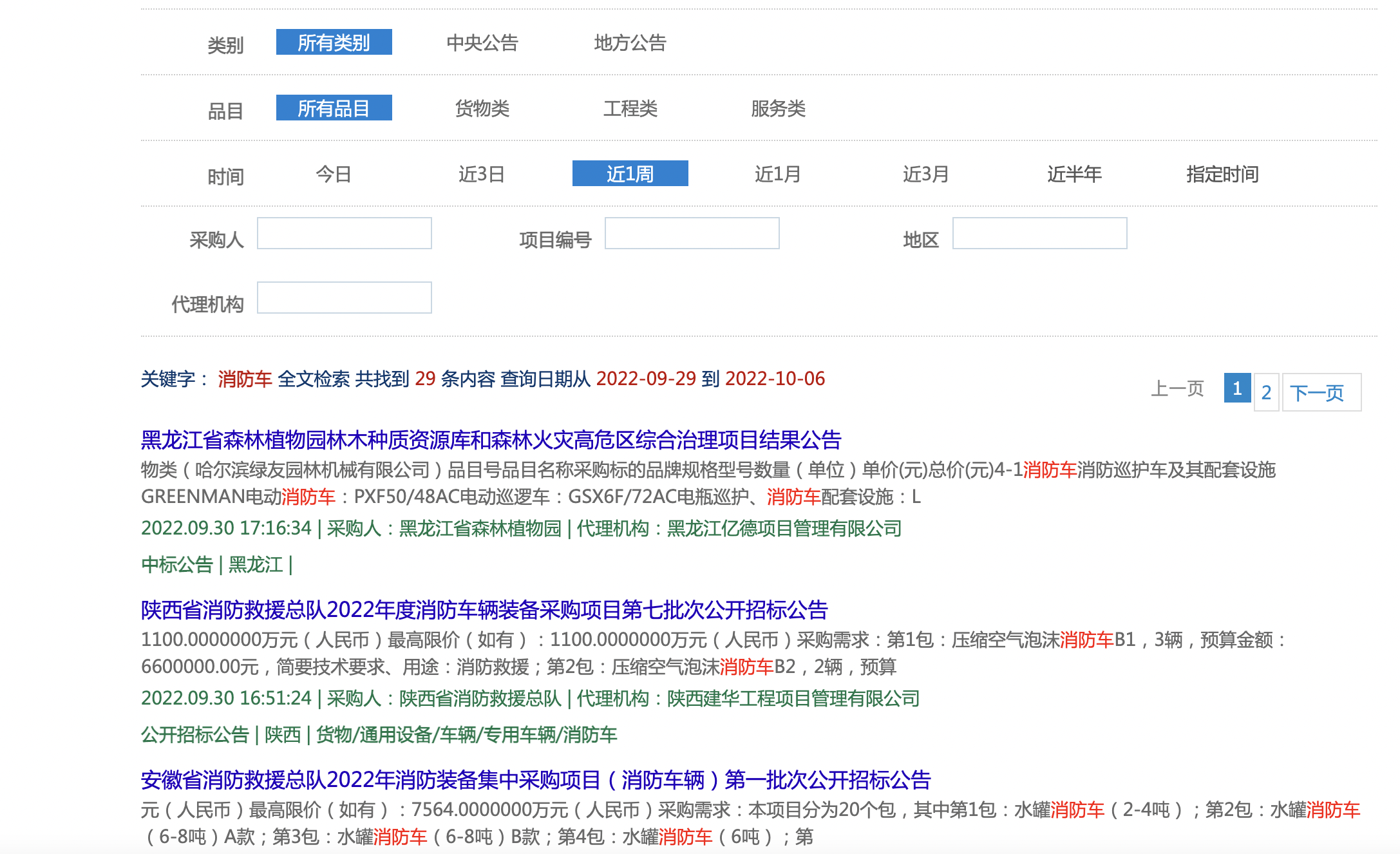Filter results by 今日
Image resolution: width=1400 pixels, height=854 pixels.
coord(332,174)
